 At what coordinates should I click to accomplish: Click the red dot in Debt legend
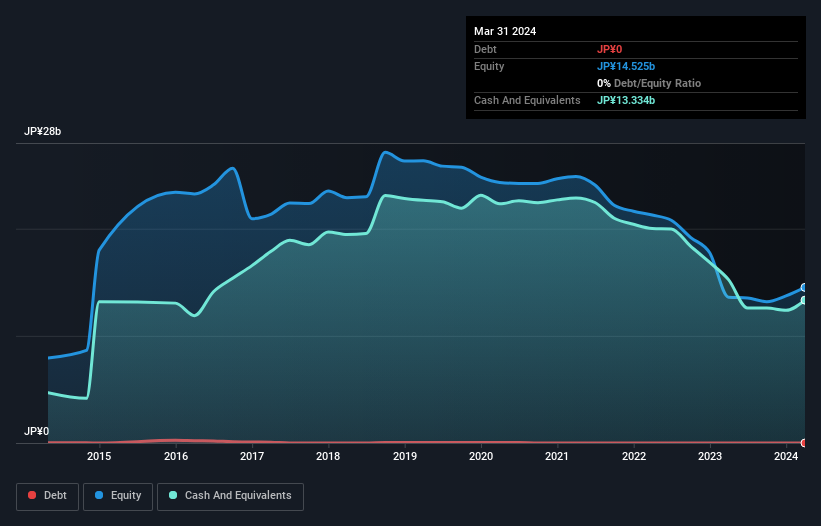pyautogui.click(x=32, y=495)
